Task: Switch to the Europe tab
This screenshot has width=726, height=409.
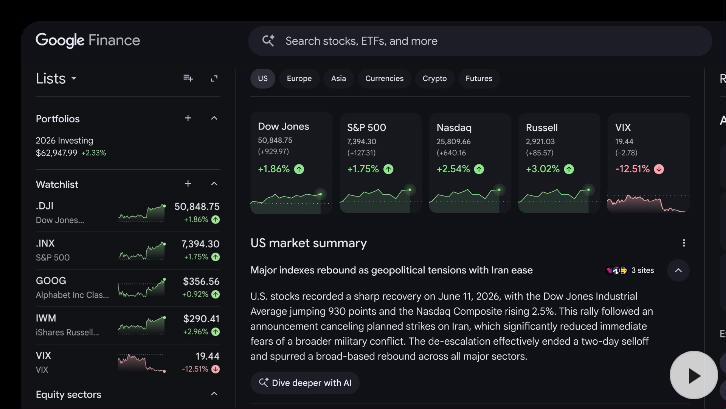Action: pos(299,78)
